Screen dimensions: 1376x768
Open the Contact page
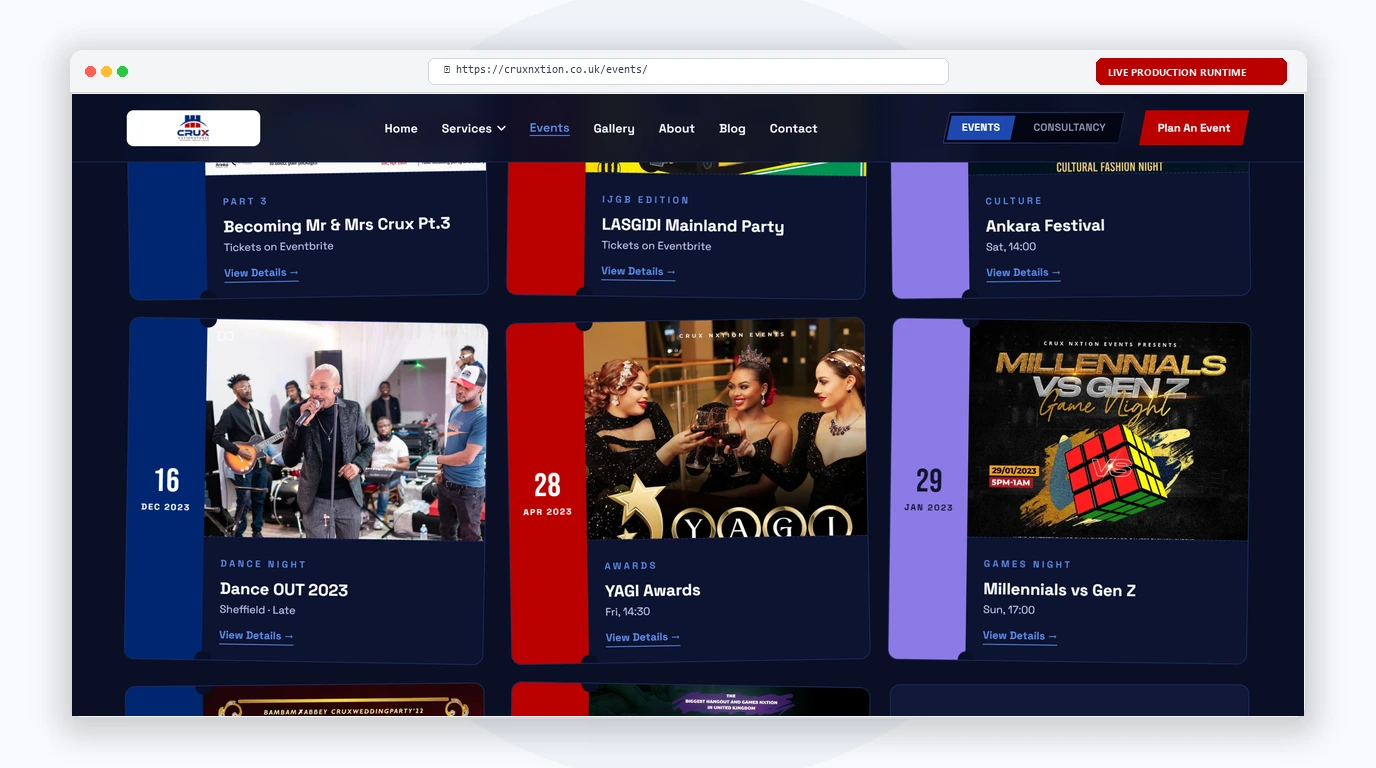tap(793, 128)
